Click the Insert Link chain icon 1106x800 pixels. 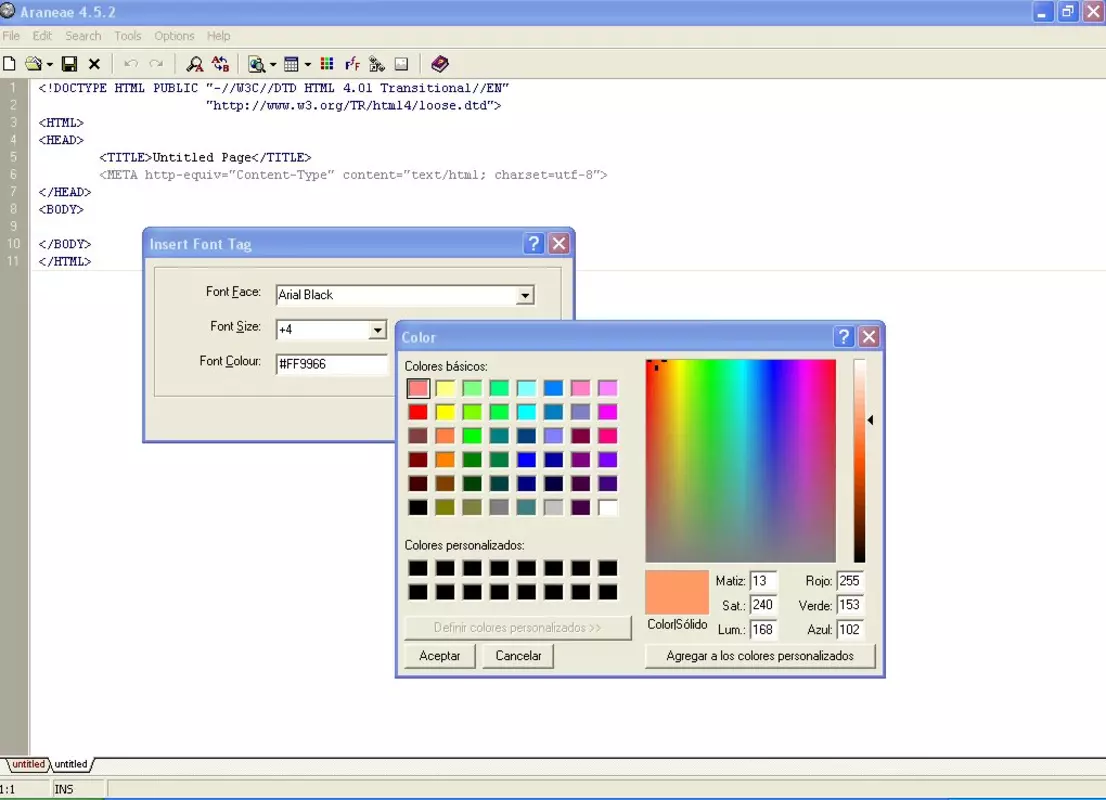tap(377, 64)
